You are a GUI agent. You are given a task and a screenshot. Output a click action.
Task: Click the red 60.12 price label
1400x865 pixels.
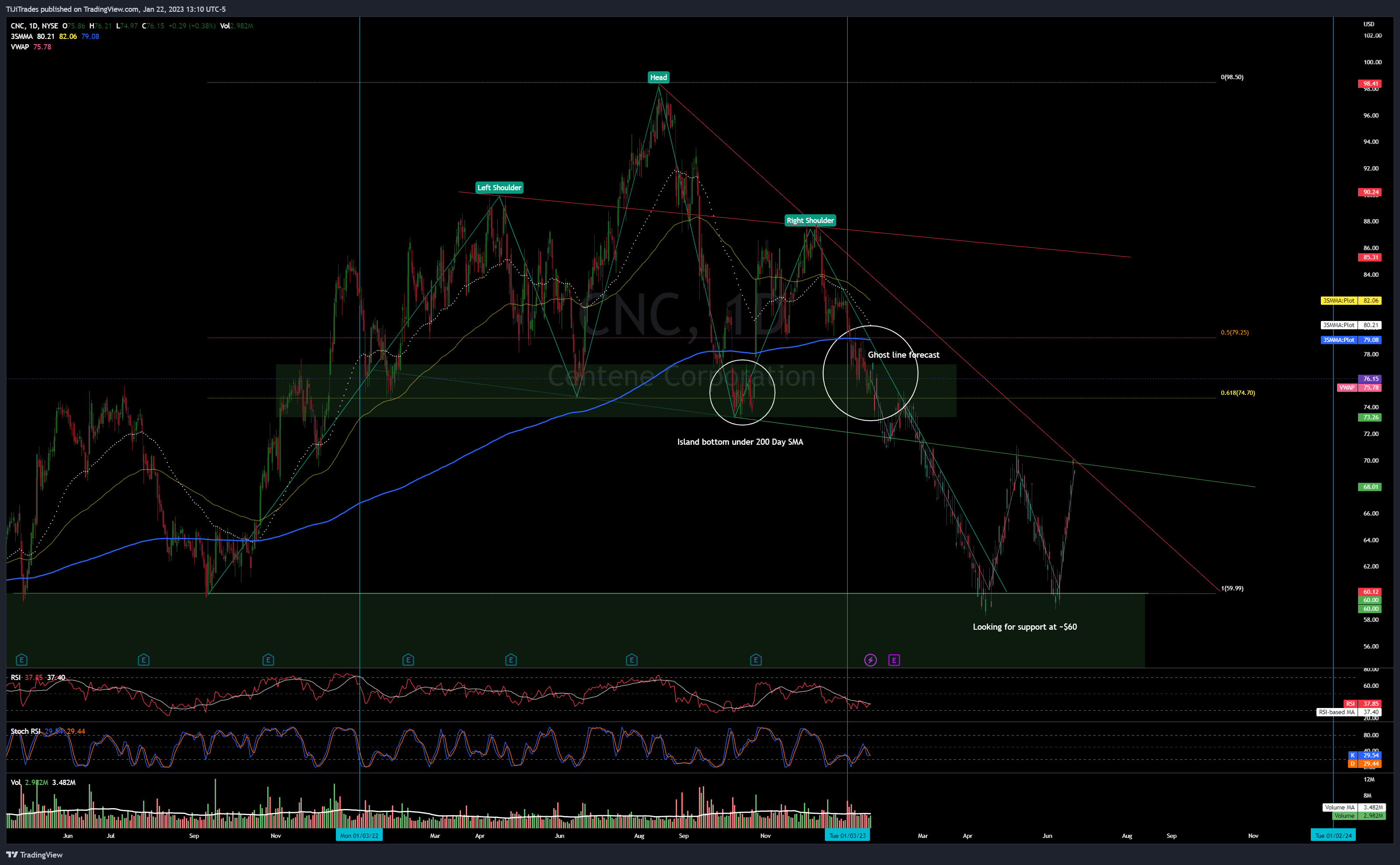click(x=1370, y=592)
